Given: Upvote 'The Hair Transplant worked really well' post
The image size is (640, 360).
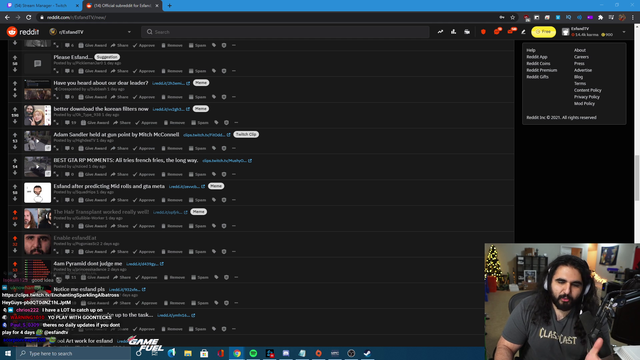Looking at the screenshot, I should coord(15,212).
